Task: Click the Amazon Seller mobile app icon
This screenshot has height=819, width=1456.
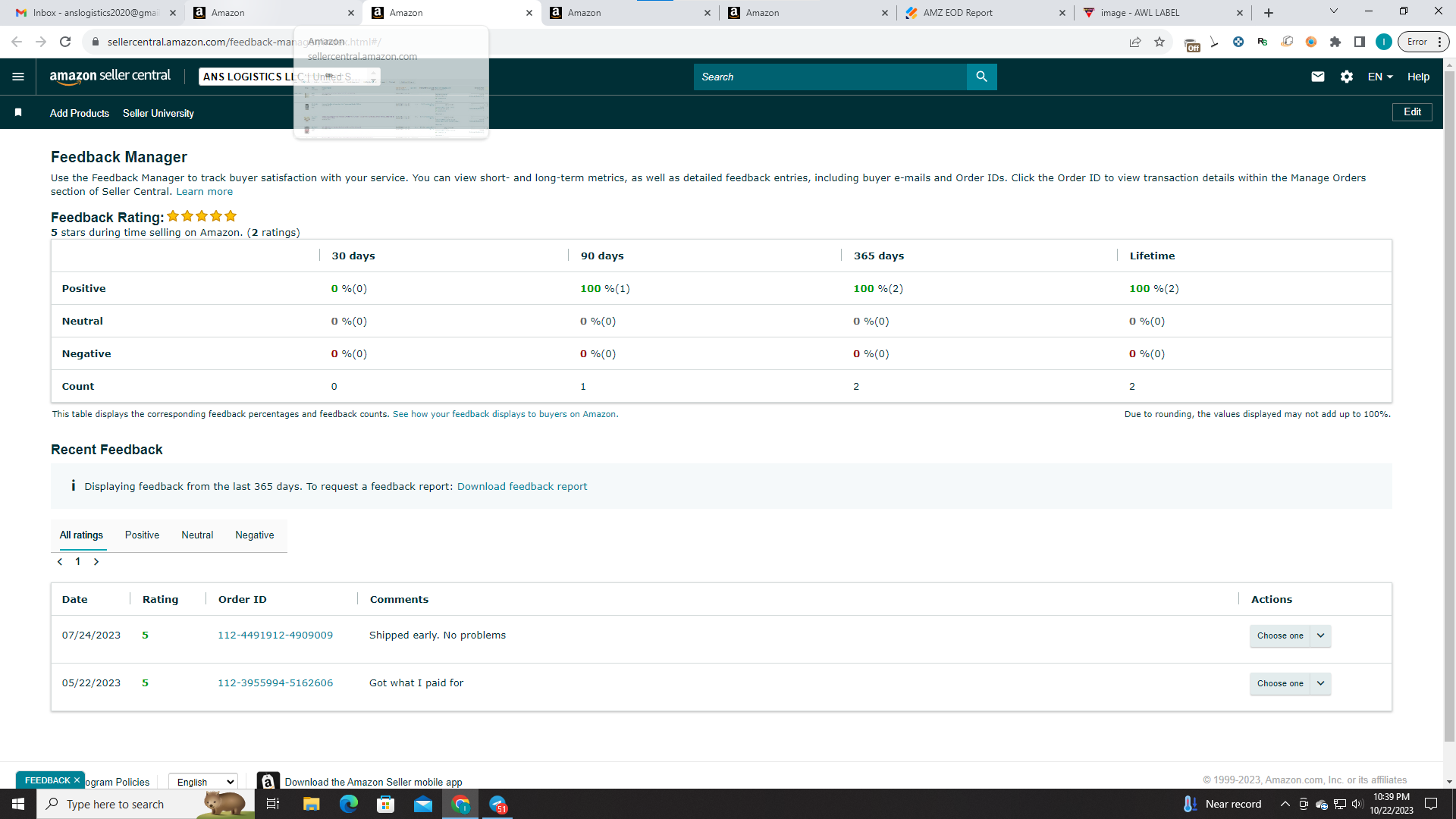Action: (268, 782)
